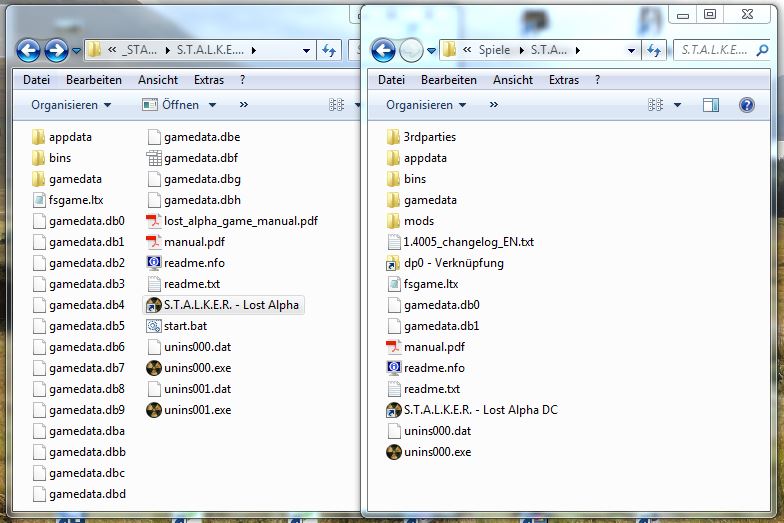Go back in the left Explorer window

pos(28,50)
